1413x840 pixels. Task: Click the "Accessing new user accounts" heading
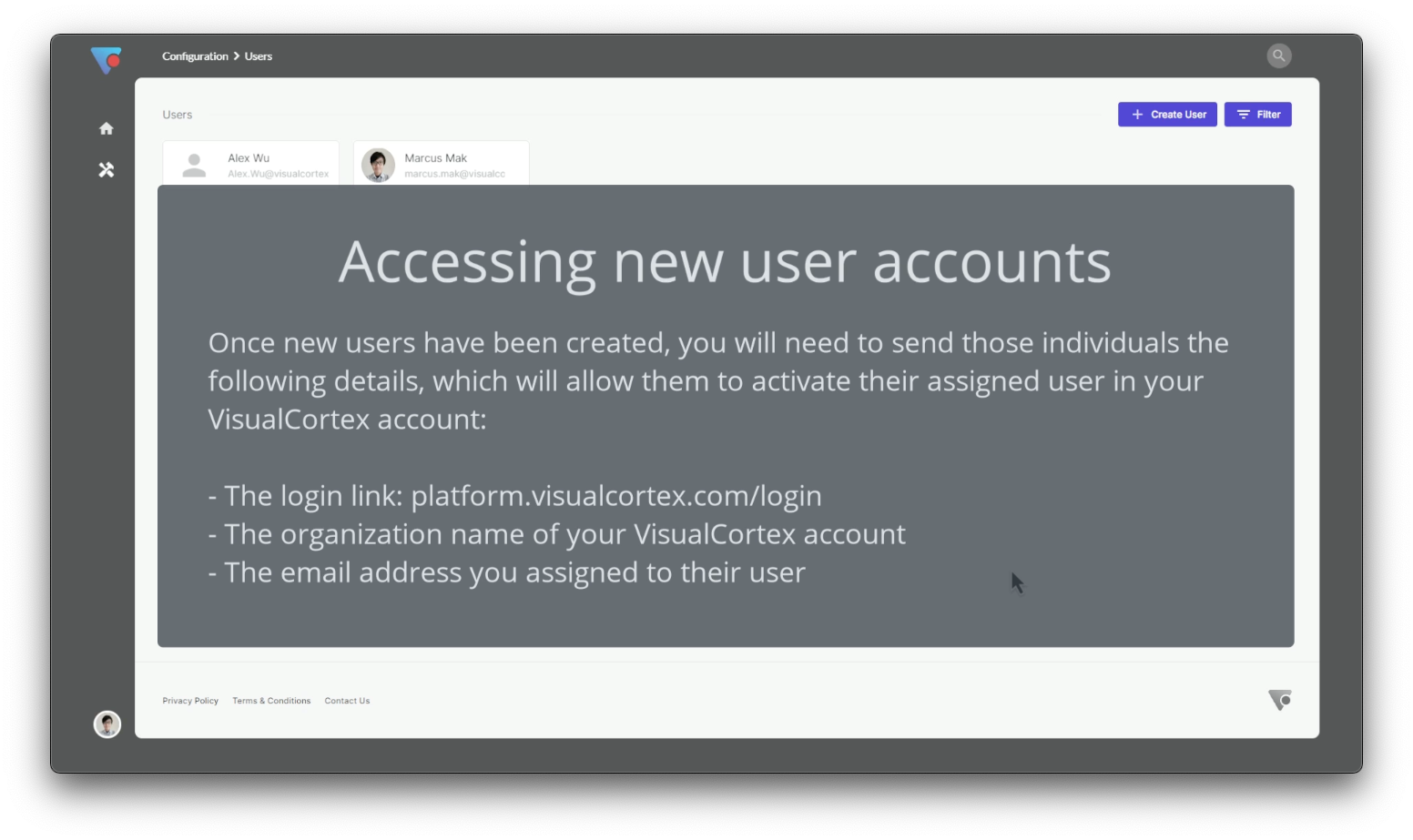pos(725,263)
